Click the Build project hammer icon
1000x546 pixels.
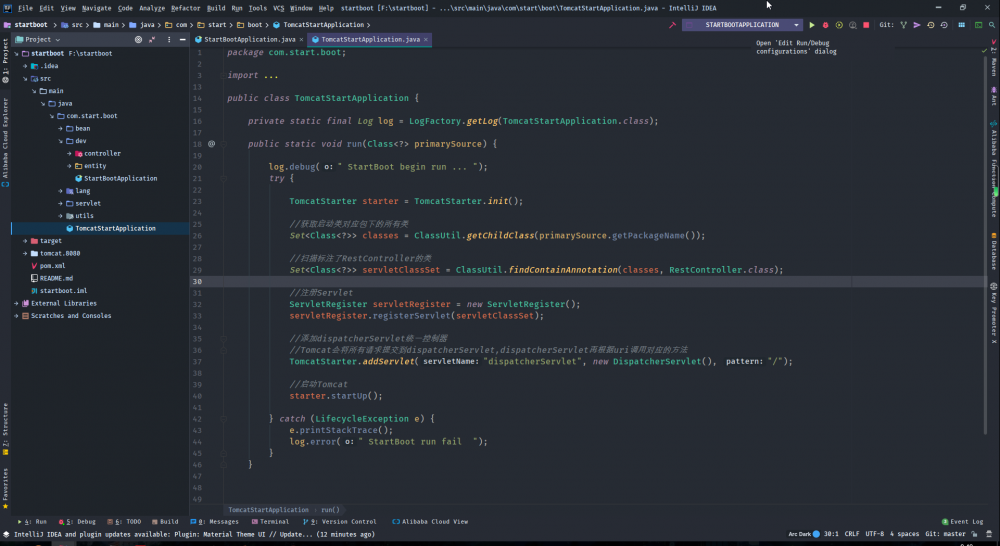coord(674,24)
